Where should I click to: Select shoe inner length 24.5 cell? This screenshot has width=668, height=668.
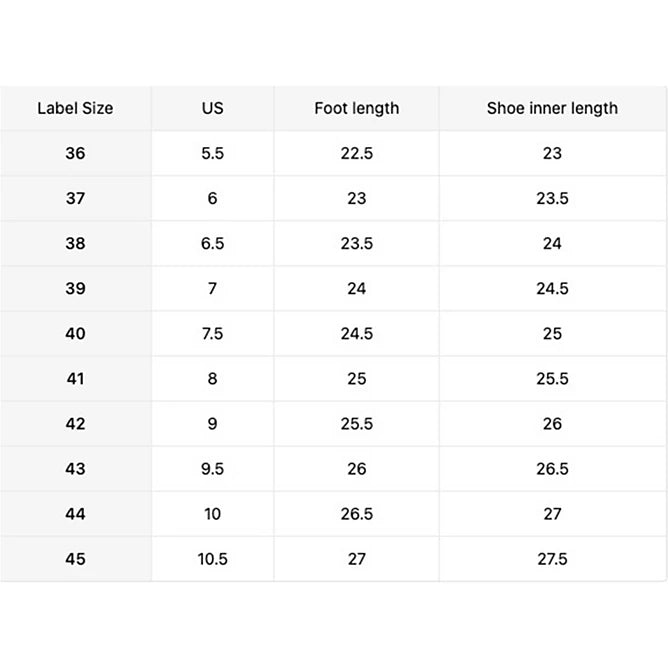553,289
